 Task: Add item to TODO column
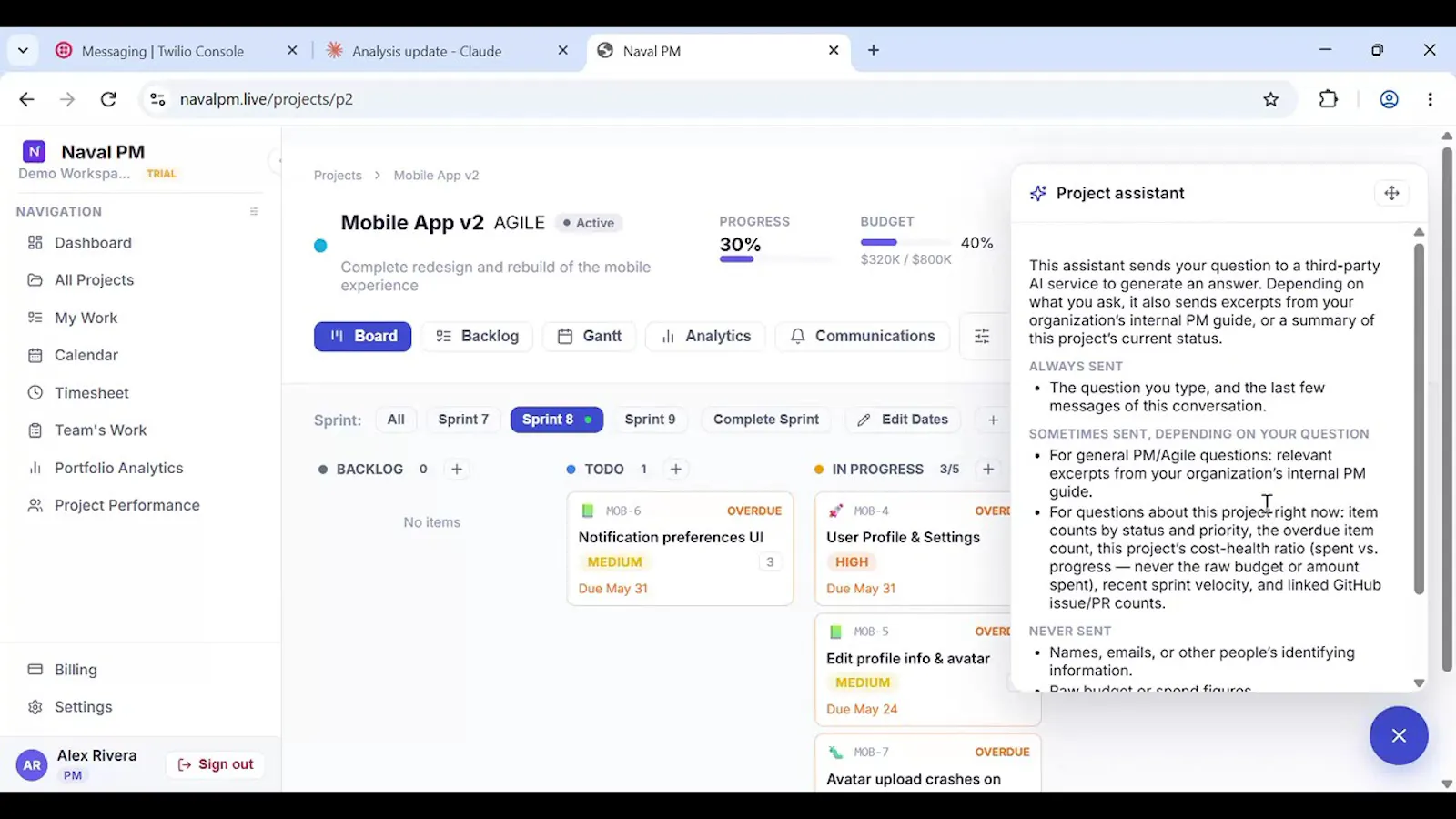(x=675, y=470)
